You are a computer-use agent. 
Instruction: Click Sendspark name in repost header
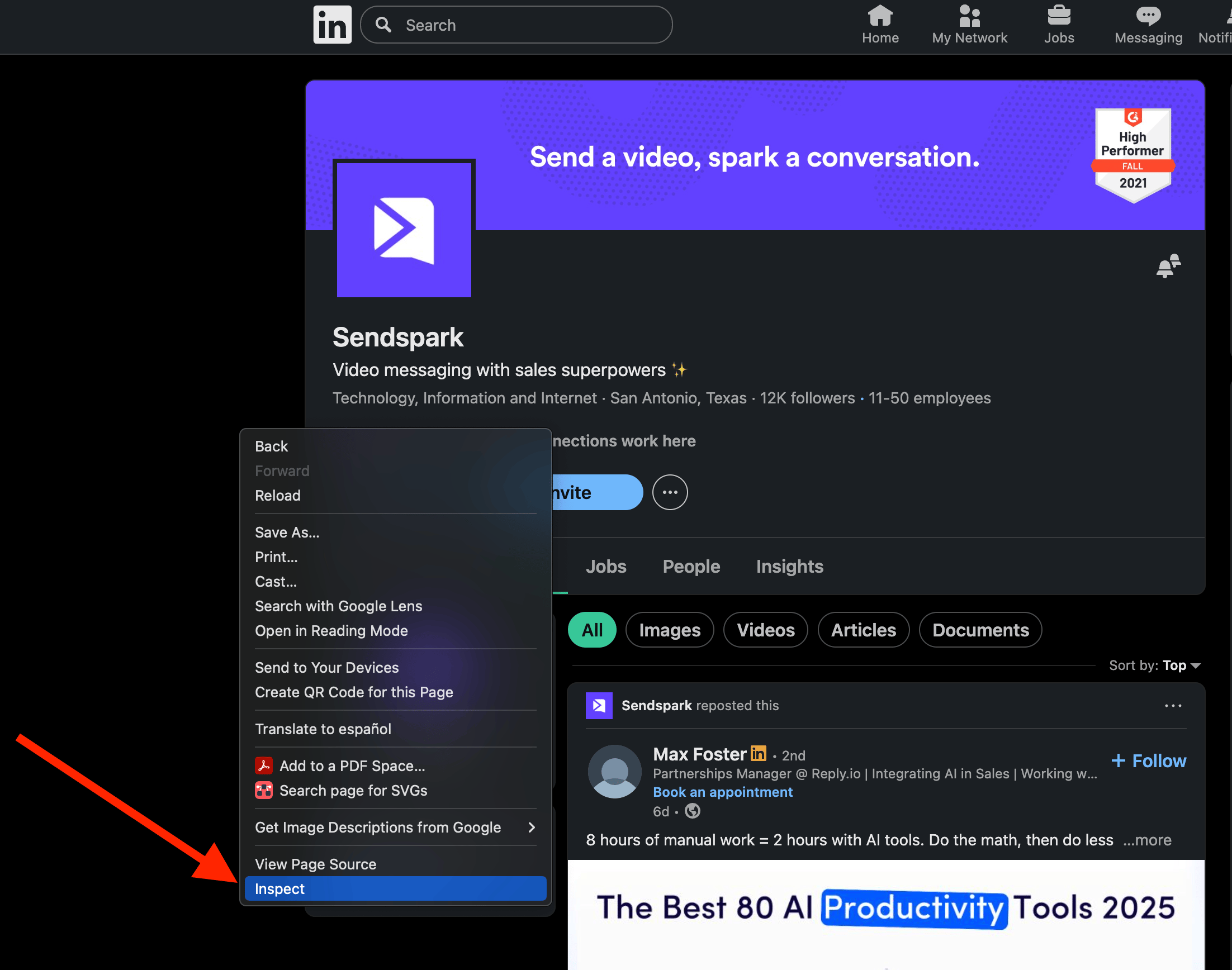point(656,705)
